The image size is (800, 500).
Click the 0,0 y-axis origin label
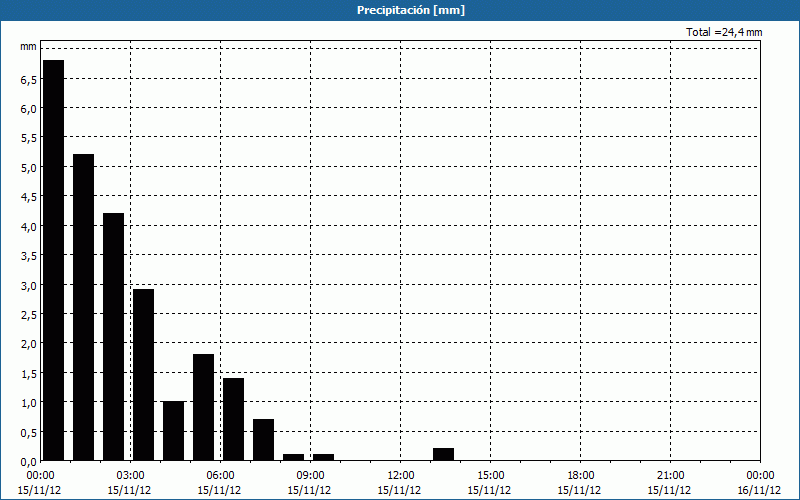pyautogui.click(x=29, y=462)
